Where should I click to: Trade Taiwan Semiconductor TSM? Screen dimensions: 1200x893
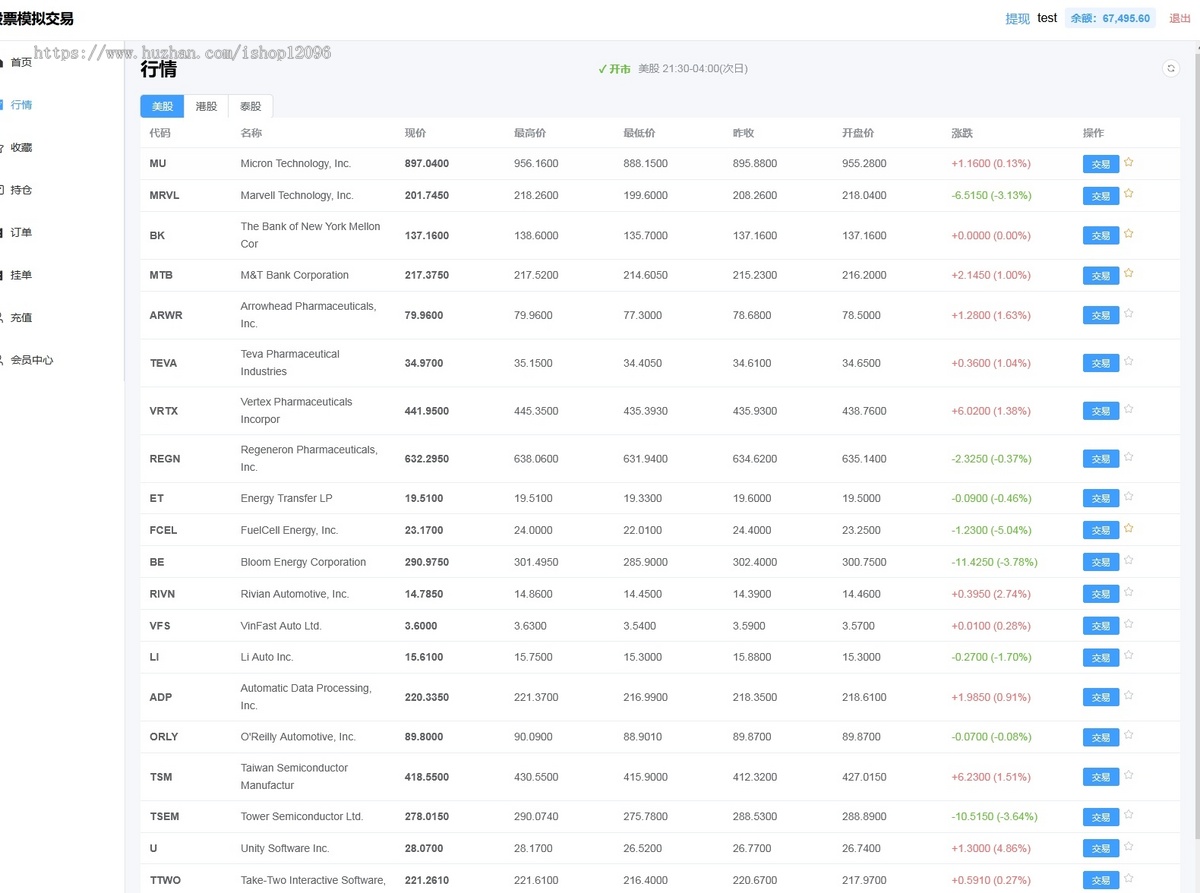pos(1101,777)
